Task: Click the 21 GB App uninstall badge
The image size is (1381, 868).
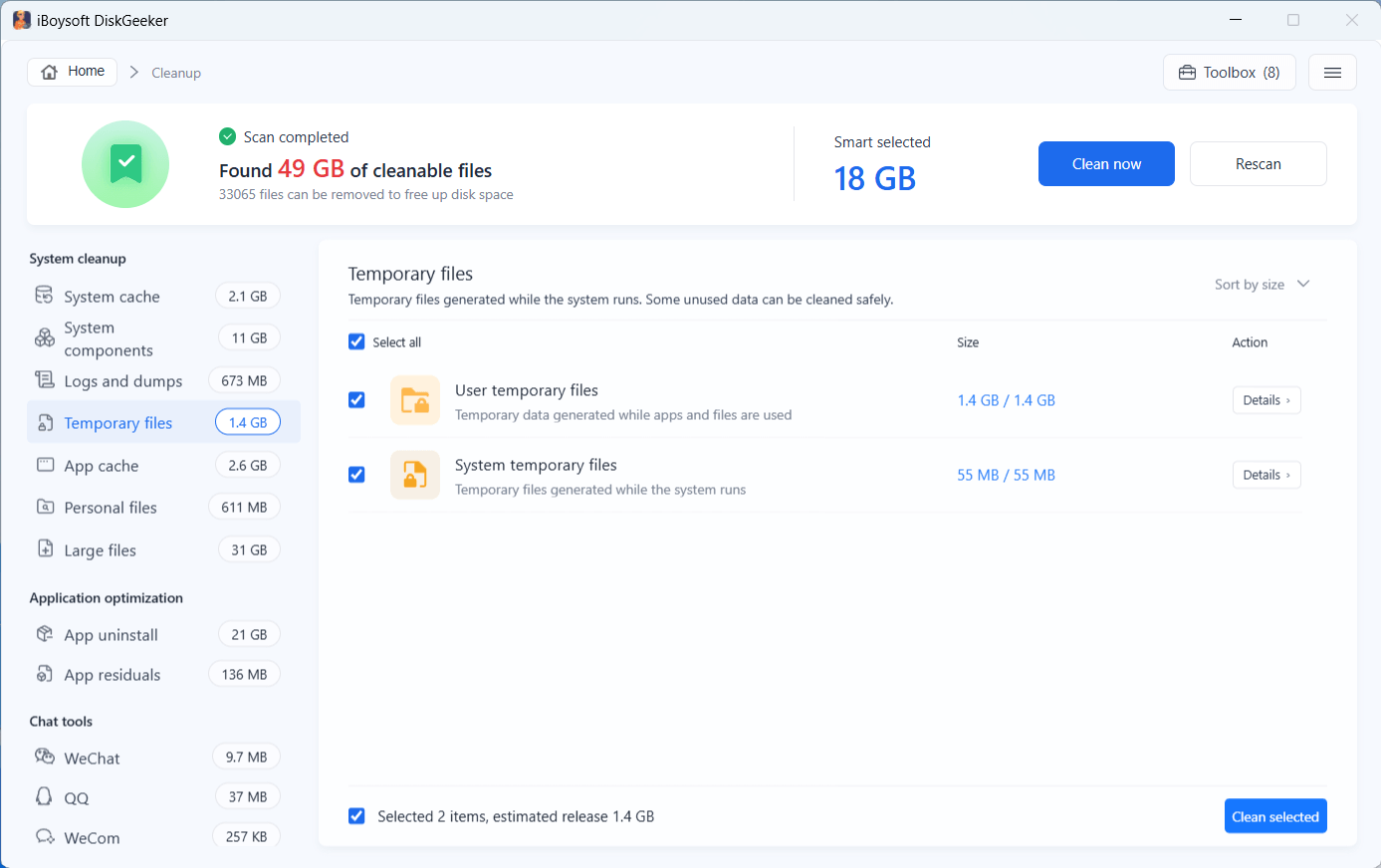Action: tap(249, 634)
